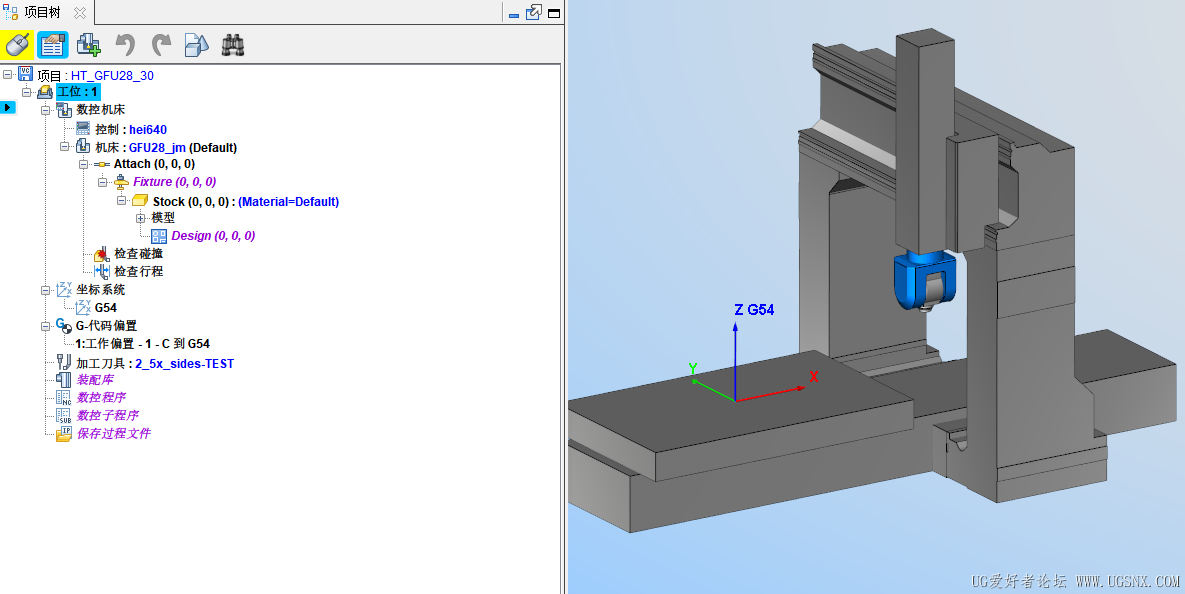This screenshot has height=594, width=1185.
Task: Select the 数控子程序 tree item
Action: 107,416
